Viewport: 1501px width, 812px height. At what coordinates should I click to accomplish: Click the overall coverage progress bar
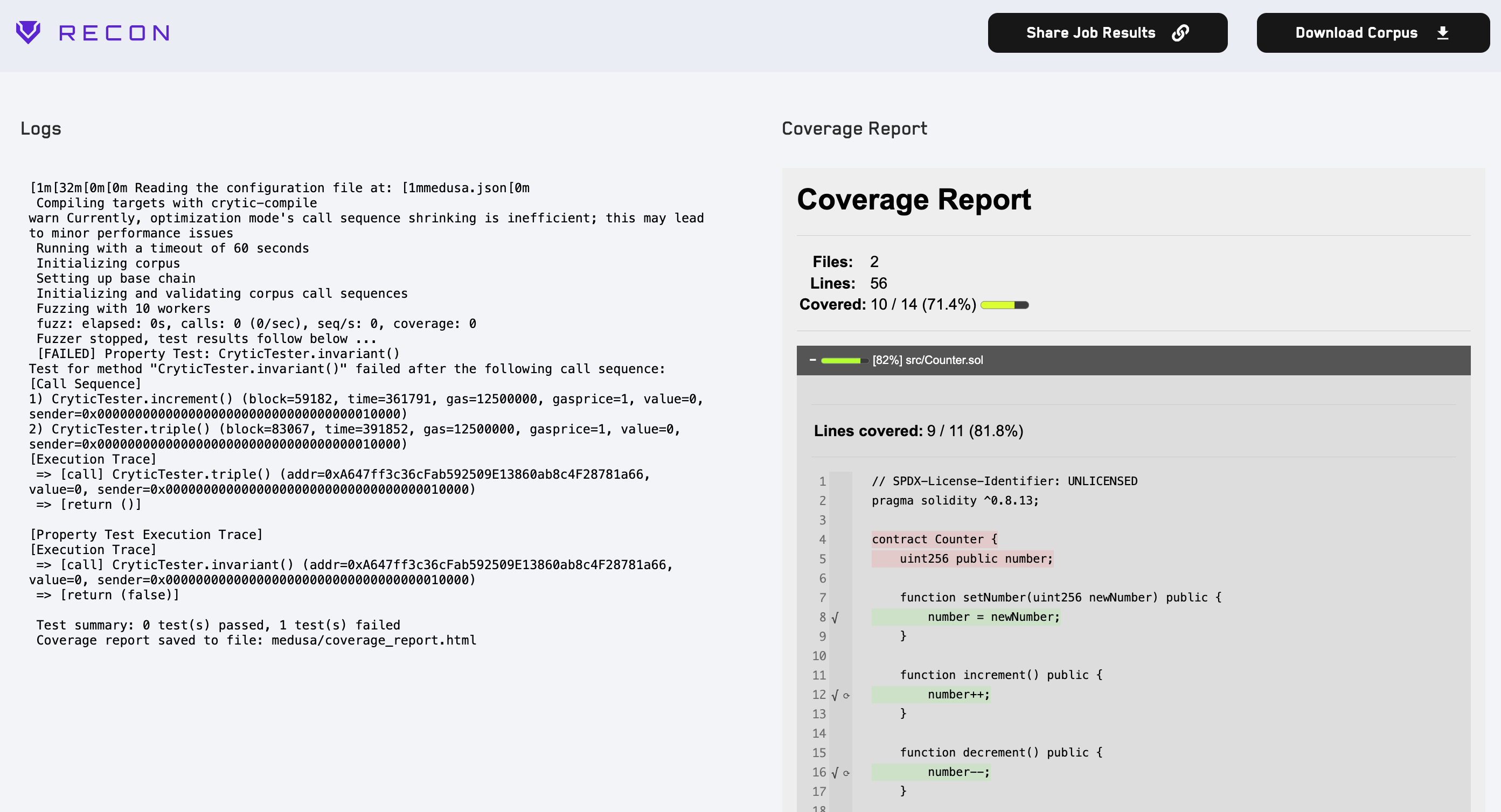[1005, 305]
